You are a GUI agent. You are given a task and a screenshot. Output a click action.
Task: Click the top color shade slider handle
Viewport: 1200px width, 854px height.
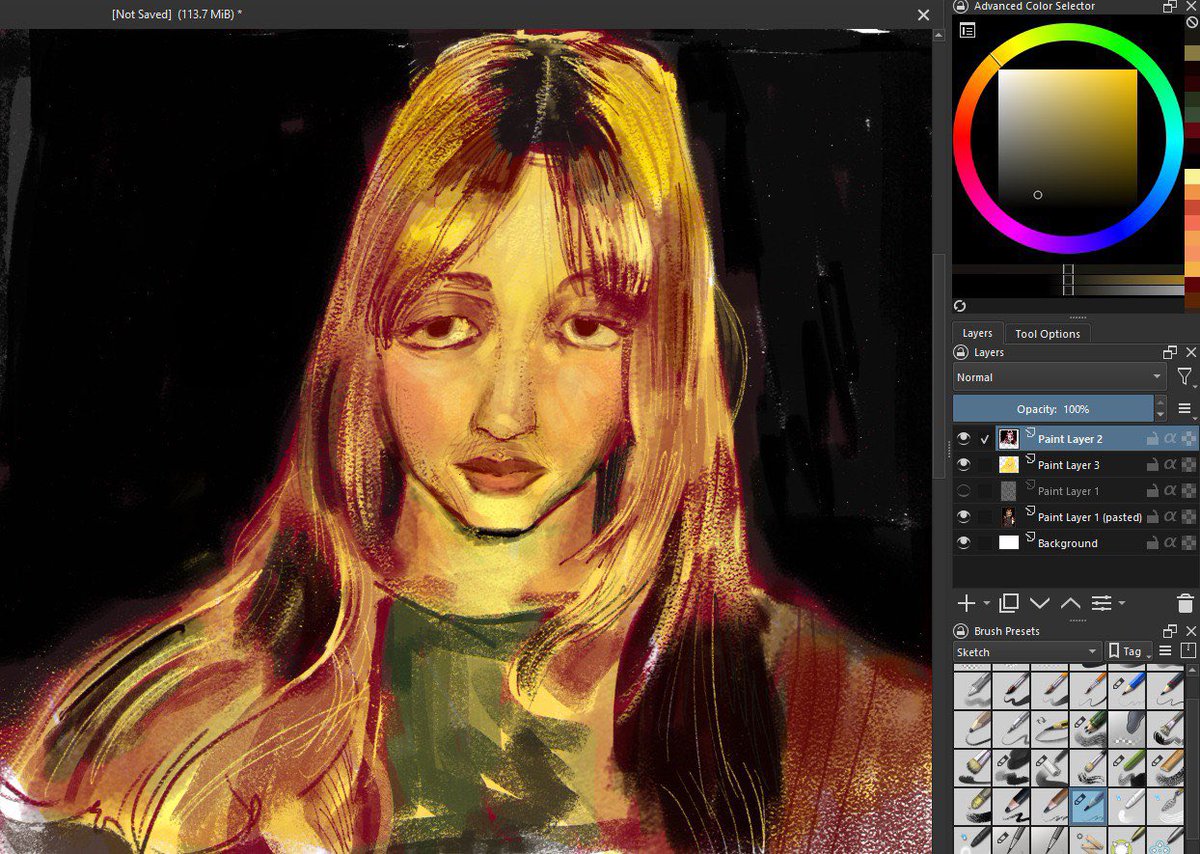[1068, 270]
